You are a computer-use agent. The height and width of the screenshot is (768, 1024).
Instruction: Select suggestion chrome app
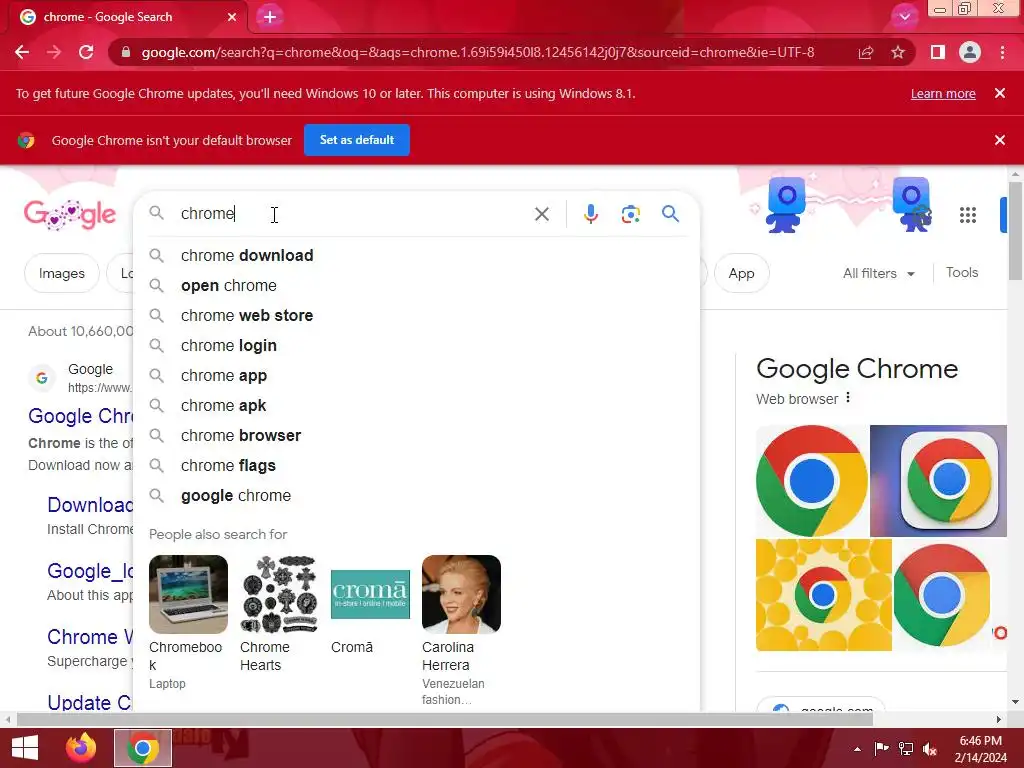[417, 376]
